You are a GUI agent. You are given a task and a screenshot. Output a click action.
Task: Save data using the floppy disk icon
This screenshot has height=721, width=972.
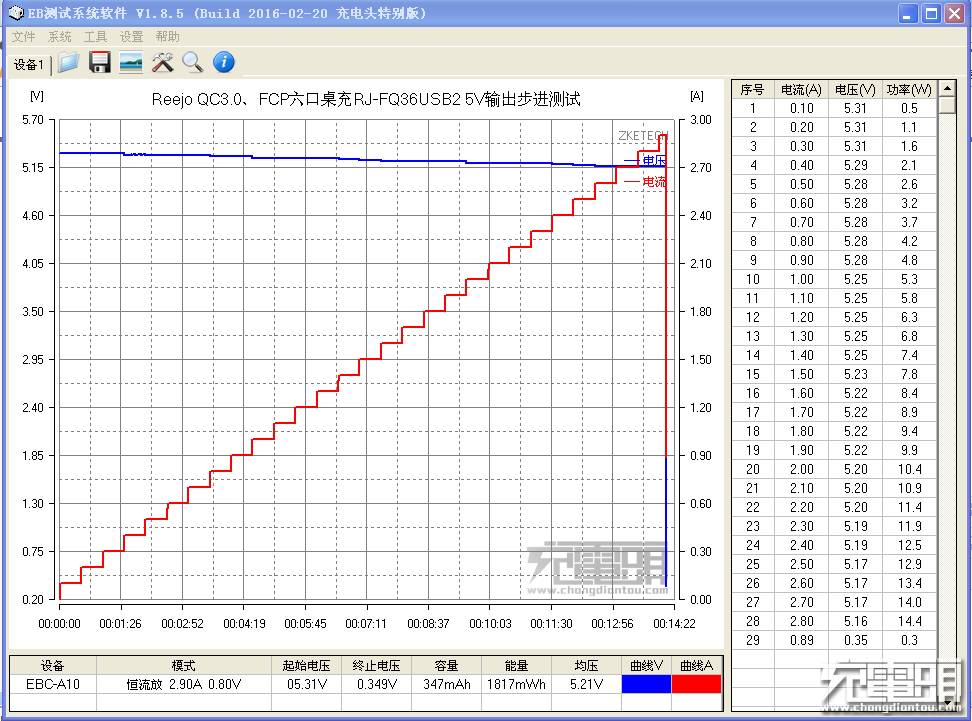tap(100, 63)
